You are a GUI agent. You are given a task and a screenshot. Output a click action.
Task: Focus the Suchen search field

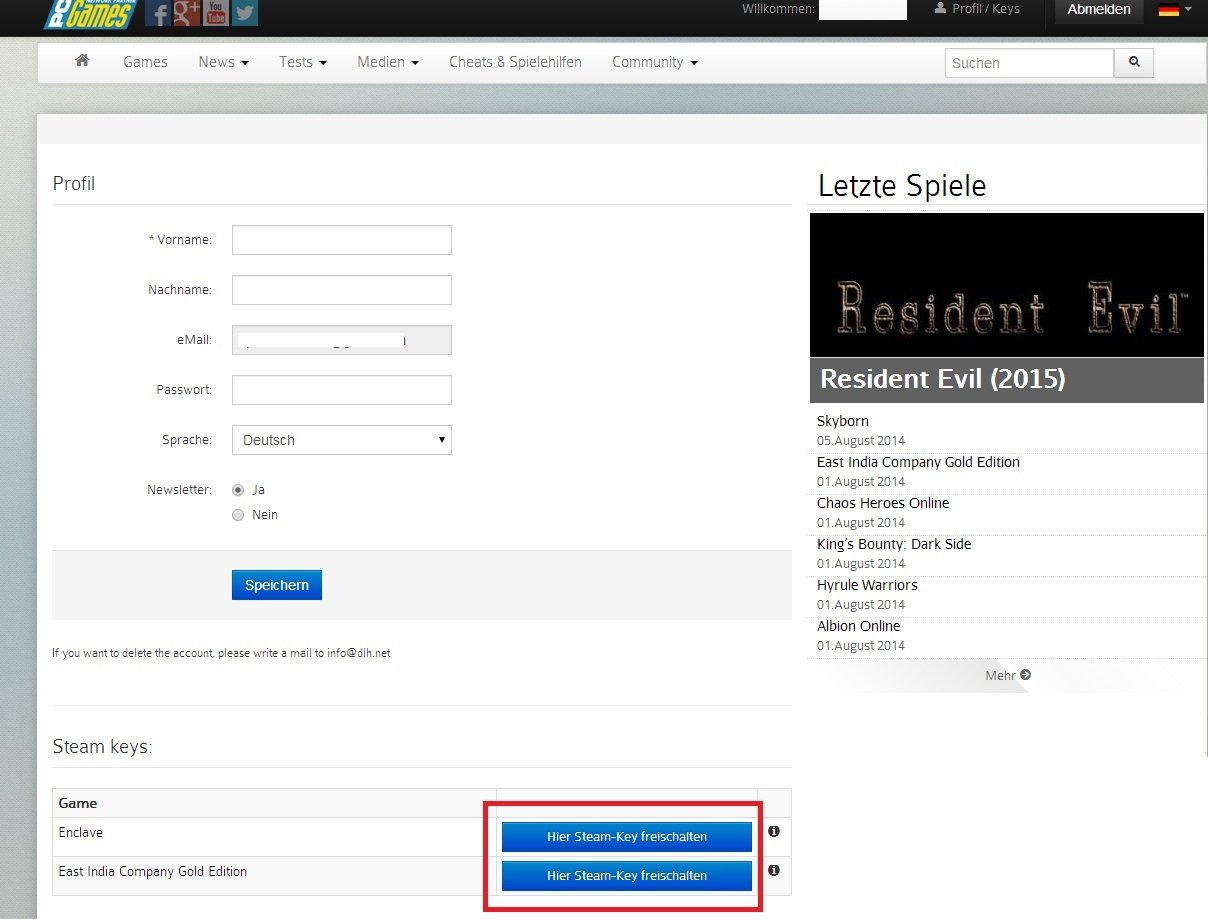pyautogui.click(x=1029, y=63)
